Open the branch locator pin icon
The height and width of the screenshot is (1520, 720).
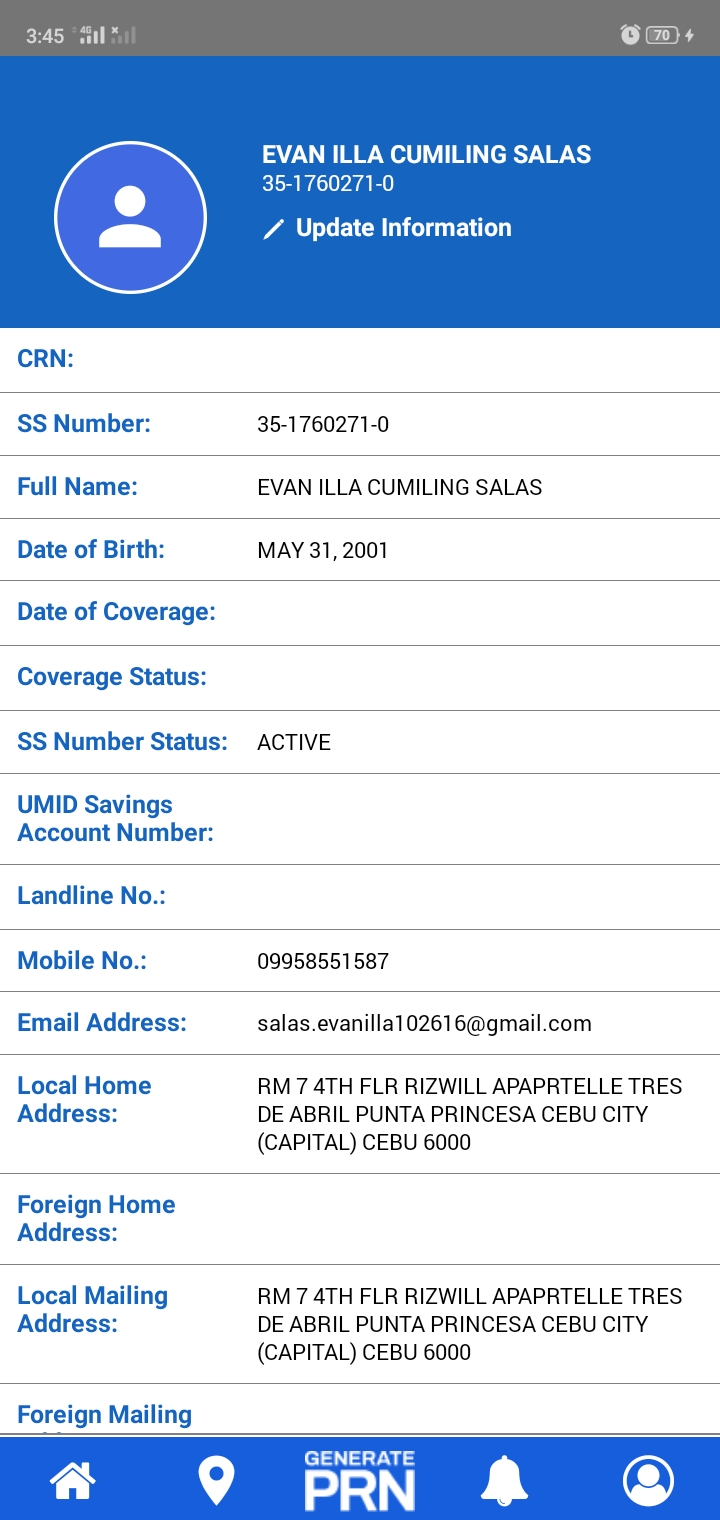pos(216,1480)
